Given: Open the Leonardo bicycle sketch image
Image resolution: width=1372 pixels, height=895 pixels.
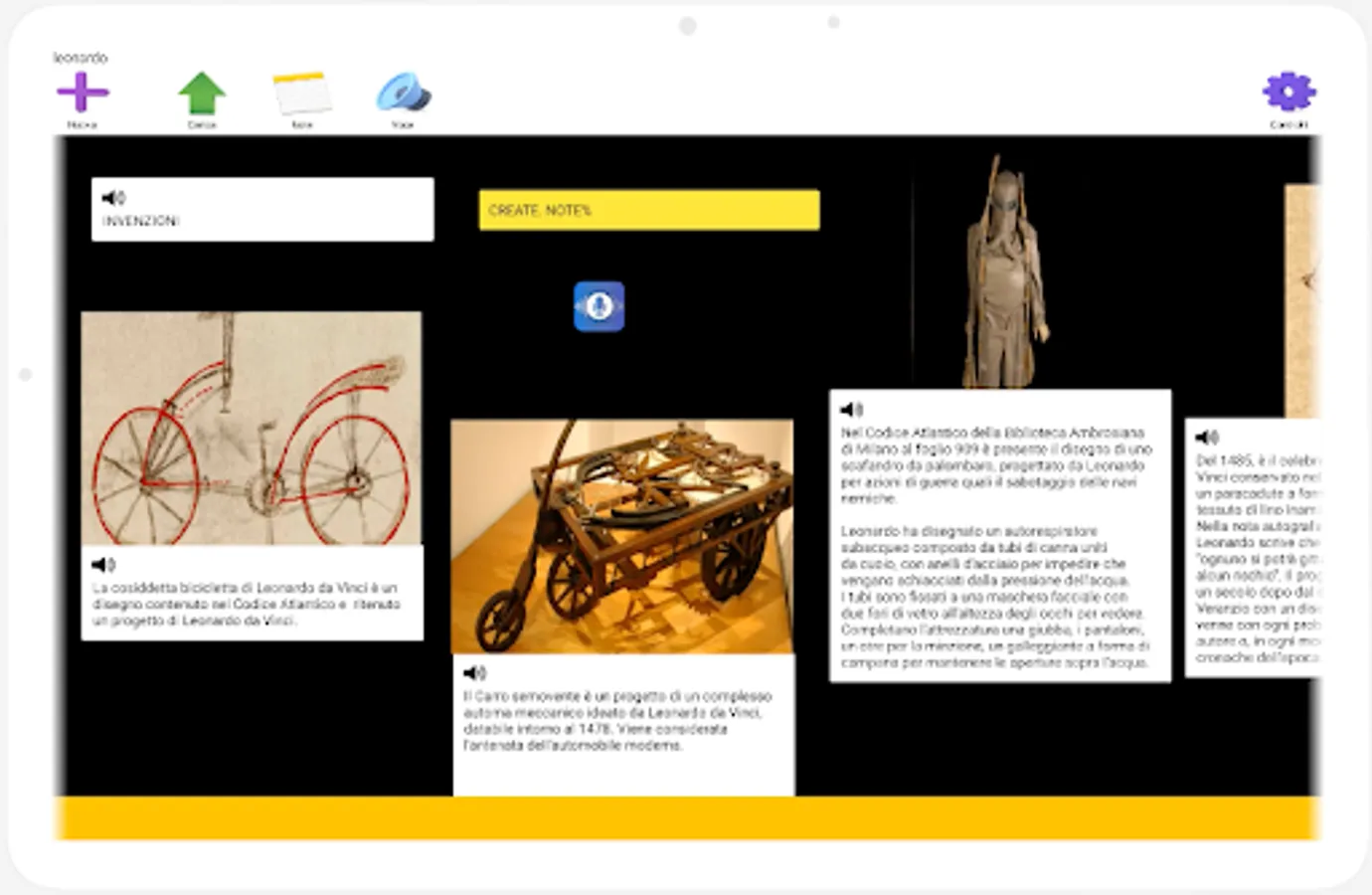Looking at the screenshot, I should pos(252,429).
